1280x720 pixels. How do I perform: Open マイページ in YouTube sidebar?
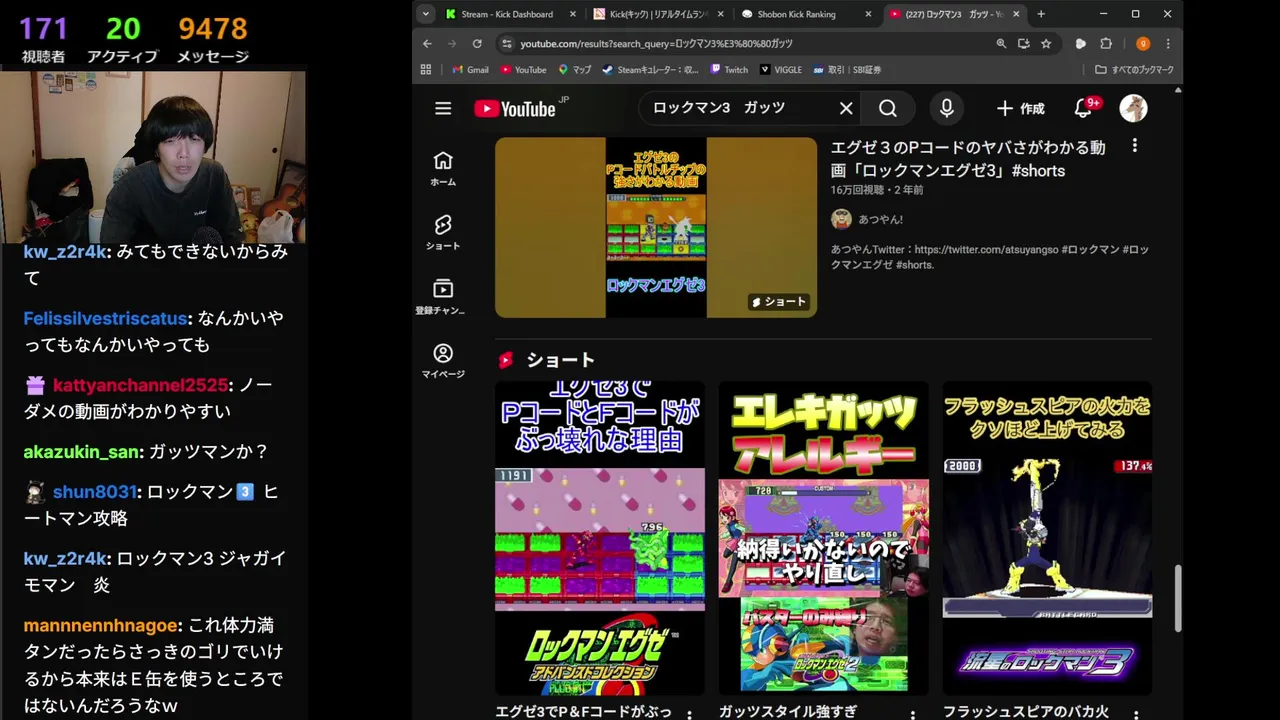point(443,361)
